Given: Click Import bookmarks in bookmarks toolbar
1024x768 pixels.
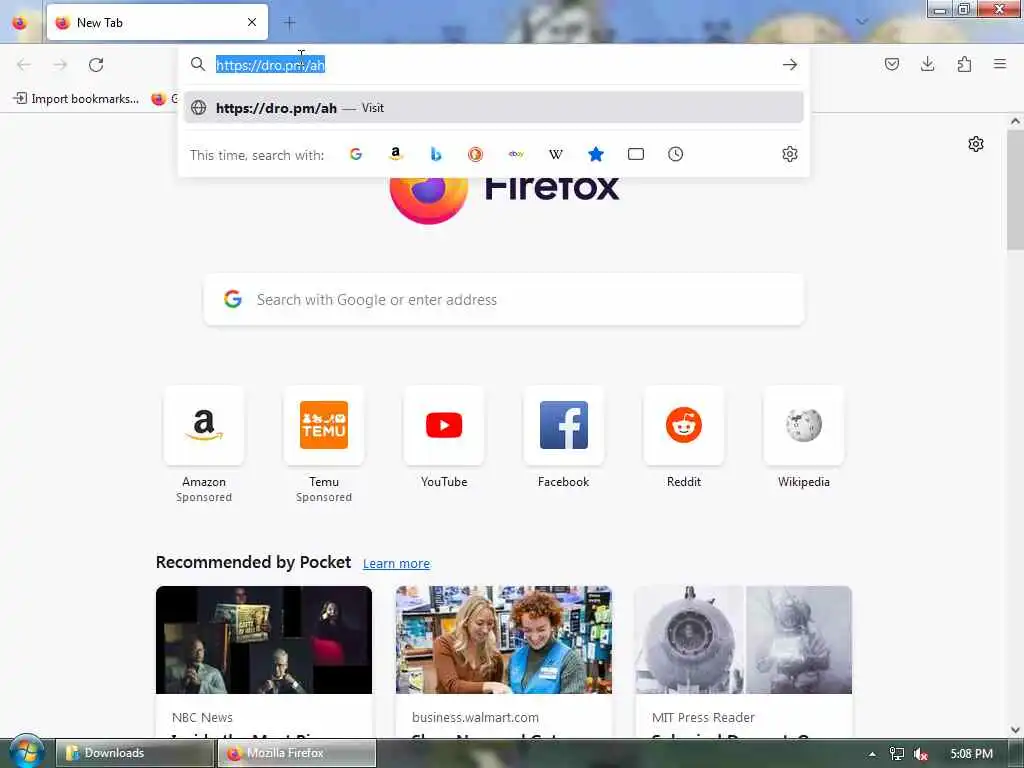Looking at the screenshot, I should click(x=76, y=99).
